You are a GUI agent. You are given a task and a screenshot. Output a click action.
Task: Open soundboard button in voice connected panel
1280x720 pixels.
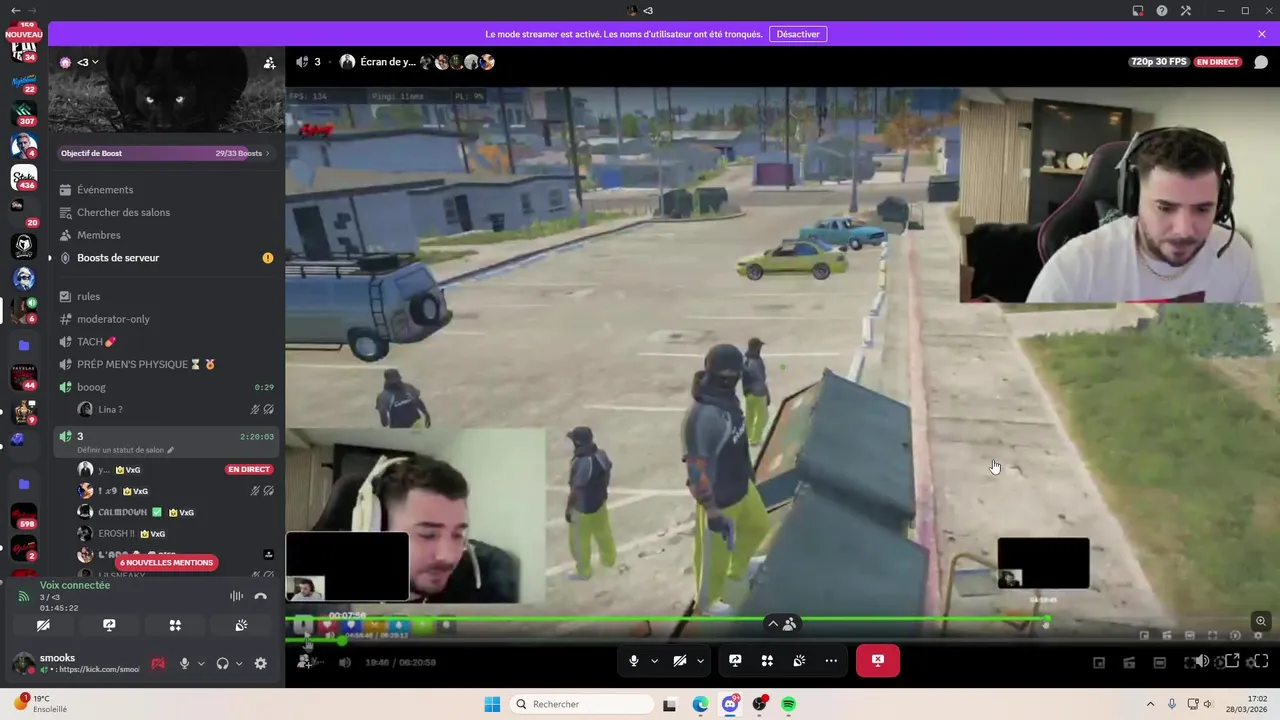point(241,625)
